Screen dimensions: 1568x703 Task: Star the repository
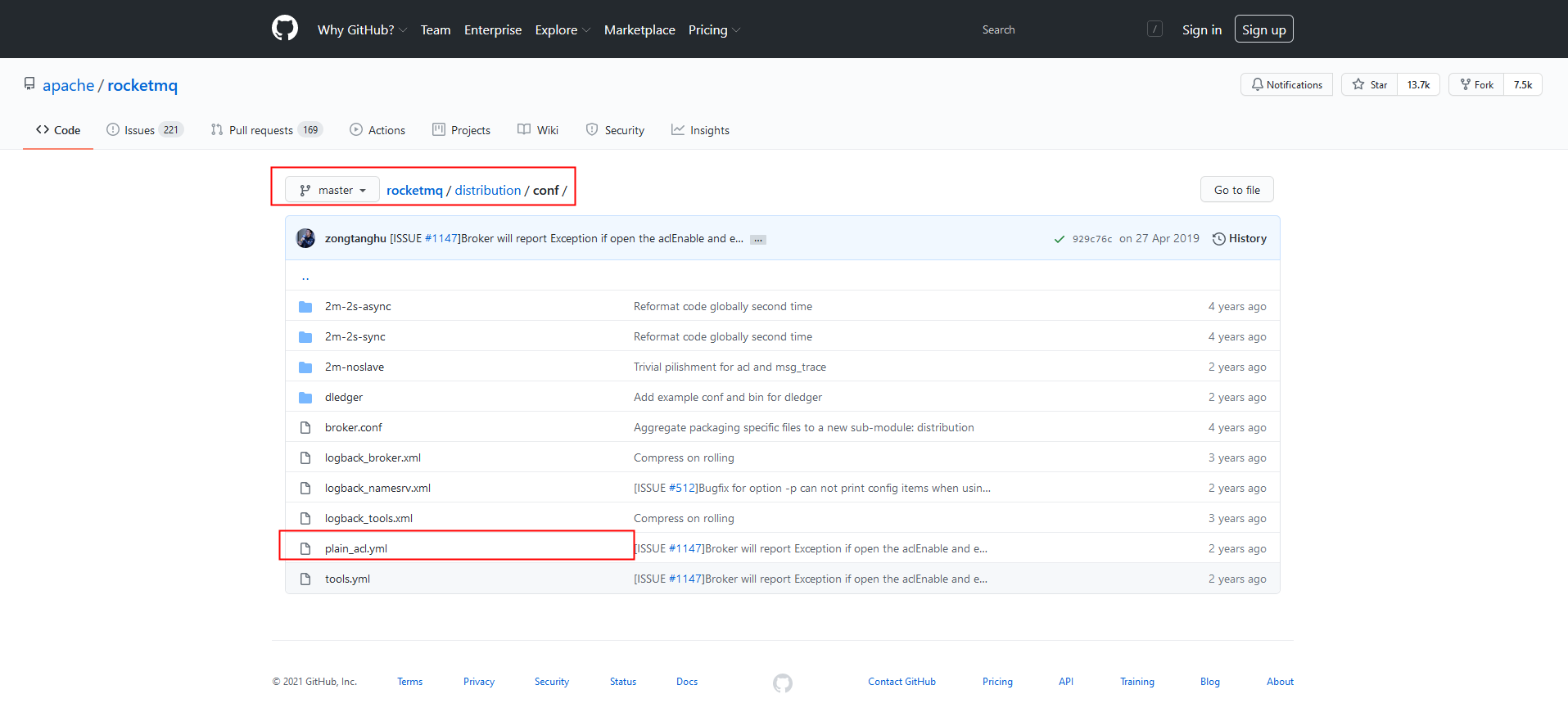(x=1369, y=84)
